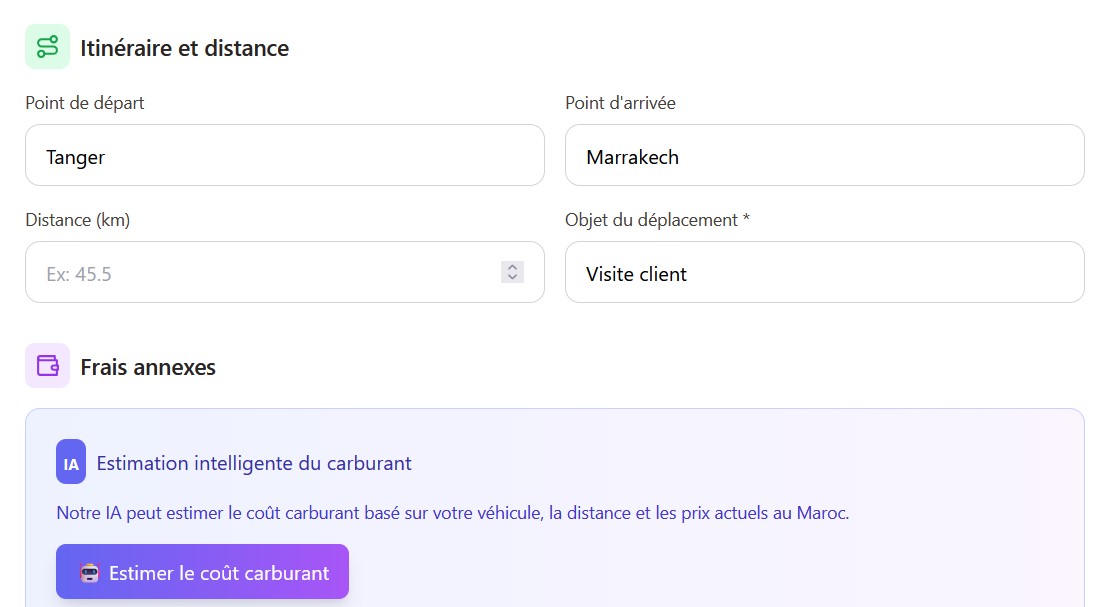
Task: Click the IA badge icon
Action: pyautogui.click(x=68, y=462)
